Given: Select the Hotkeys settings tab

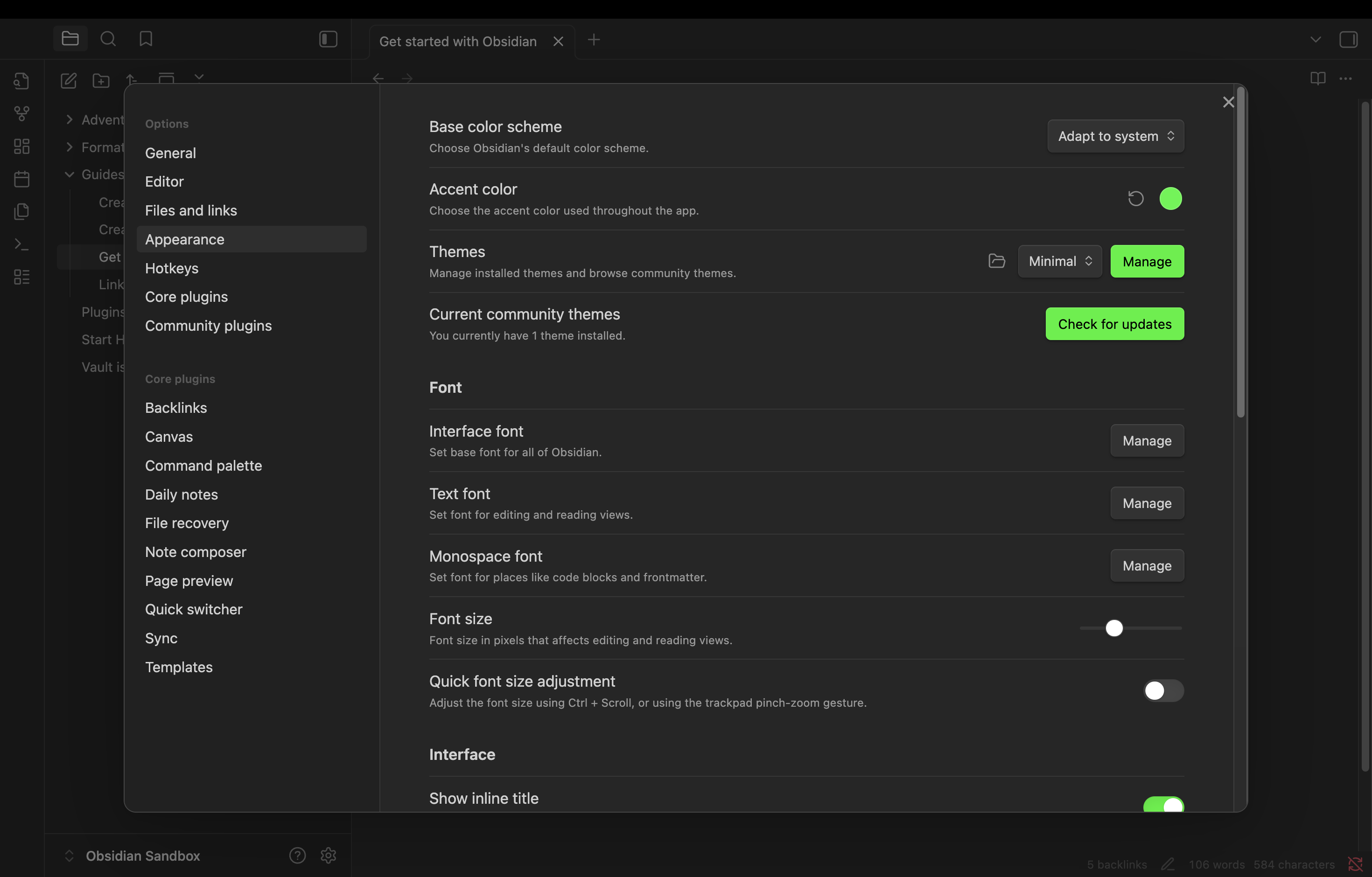Looking at the screenshot, I should click(x=172, y=268).
